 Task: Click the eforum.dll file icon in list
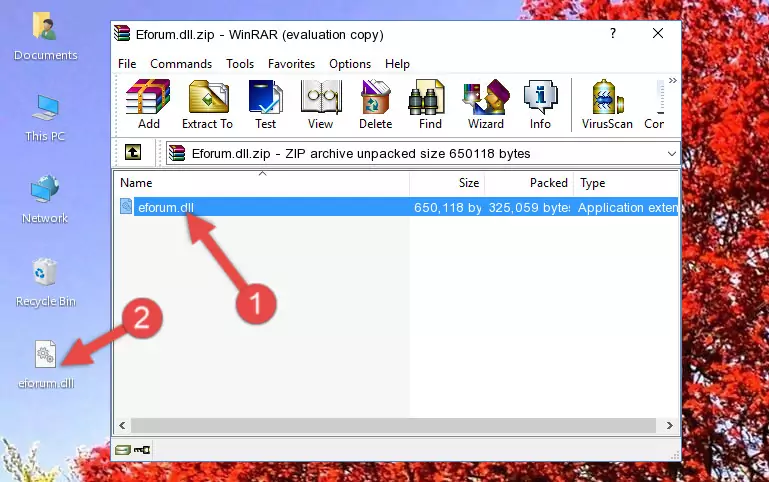pos(126,206)
